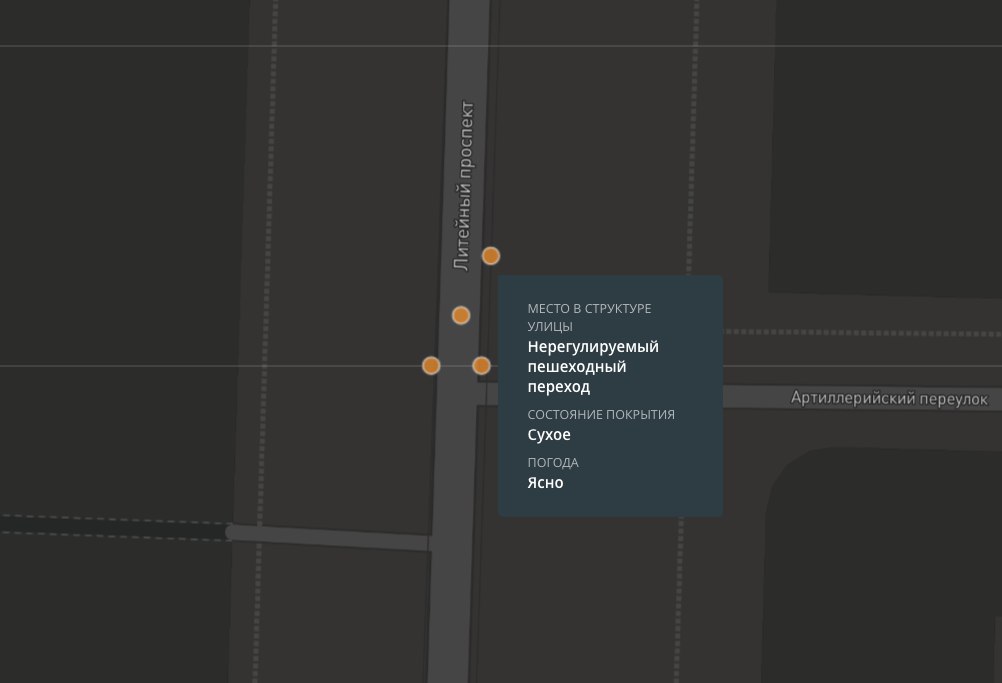
Task: Click the 'Состояние покрытия' heading in popup
Action: 601,415
